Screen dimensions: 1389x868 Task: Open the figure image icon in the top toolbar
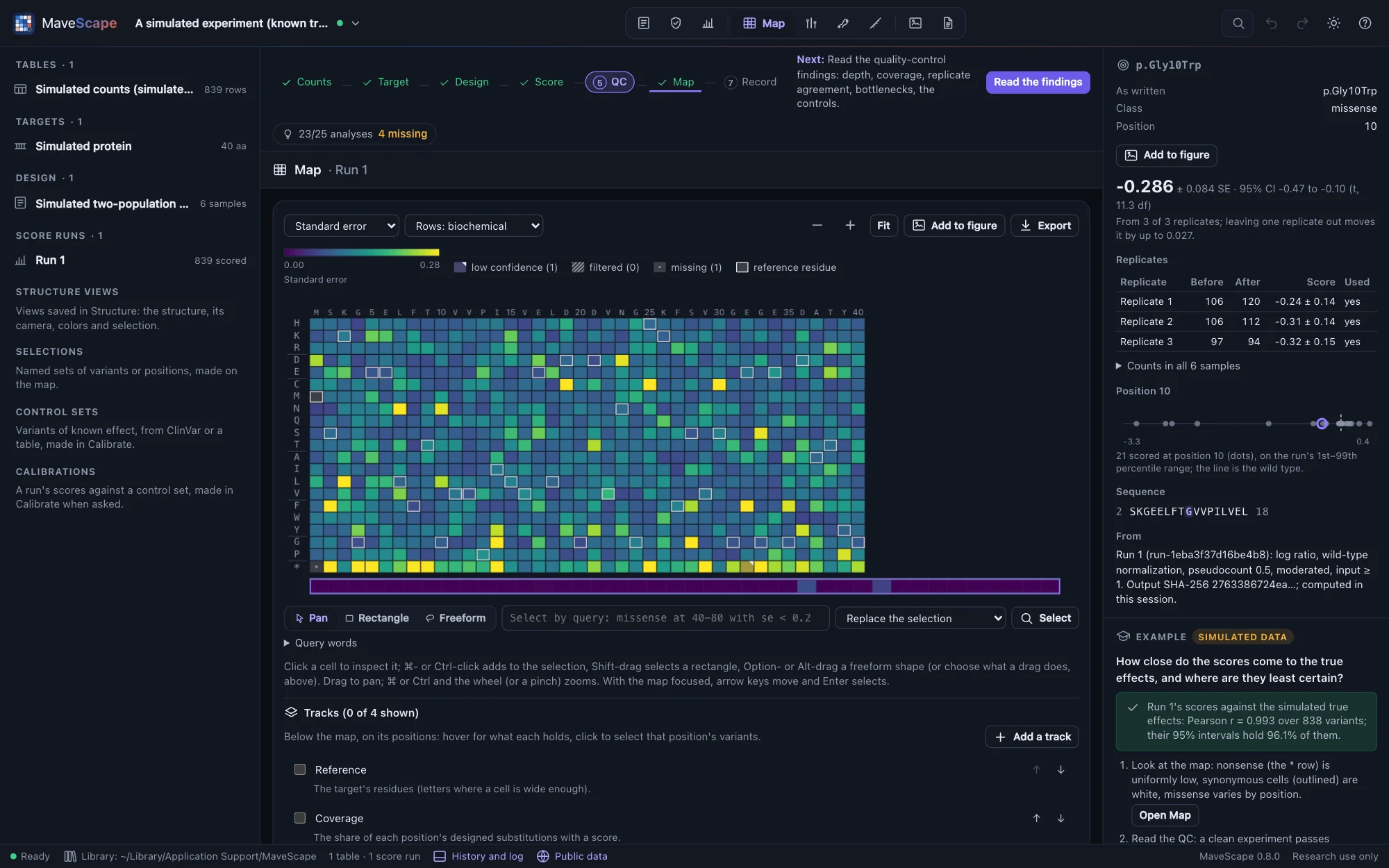(915, 23)
